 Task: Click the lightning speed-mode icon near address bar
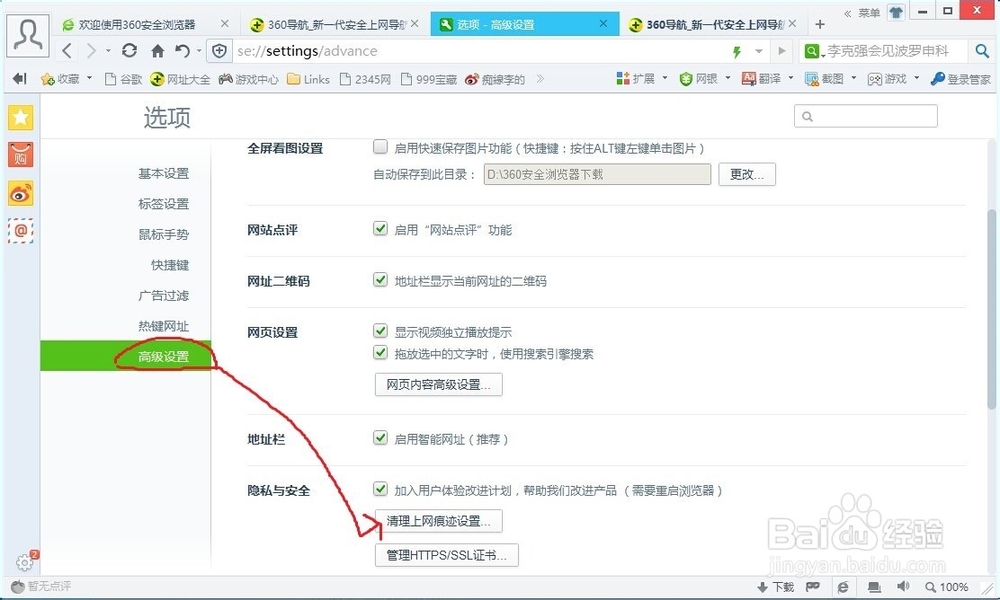click(735, 50)
